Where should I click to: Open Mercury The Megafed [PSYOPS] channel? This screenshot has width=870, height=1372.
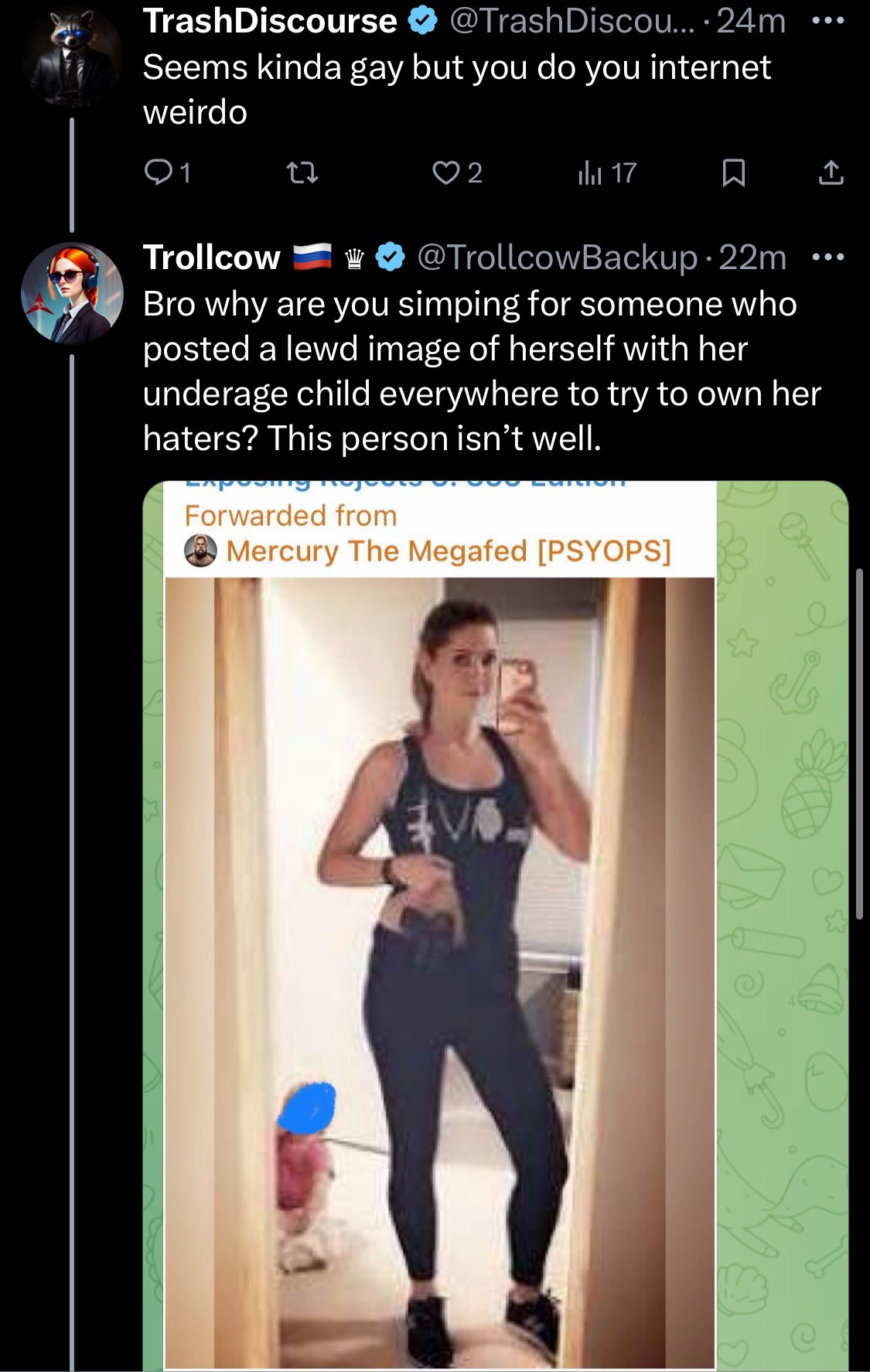click(449, 551)
